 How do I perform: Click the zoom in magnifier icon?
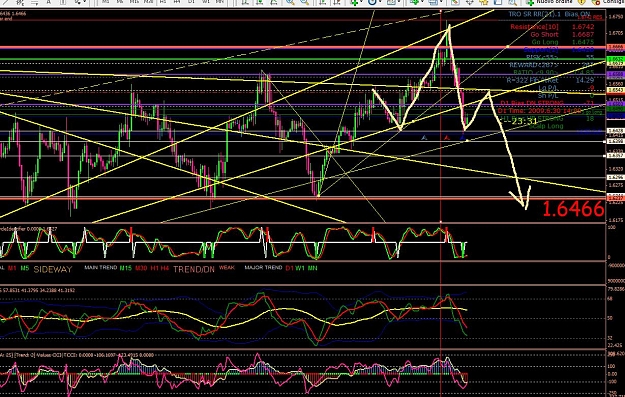click(x=290, y=2)
